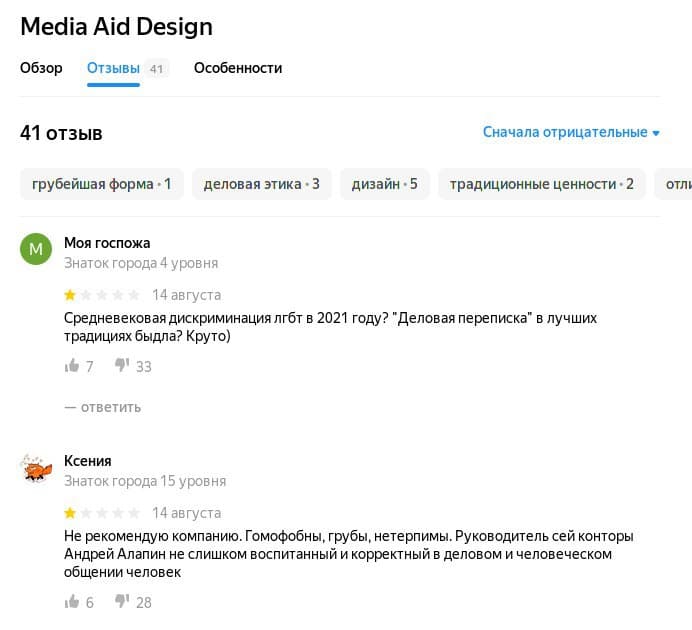Open the Сначала отрицательные sort dropdown
The image size is (692, 630).
coord(571,132)
